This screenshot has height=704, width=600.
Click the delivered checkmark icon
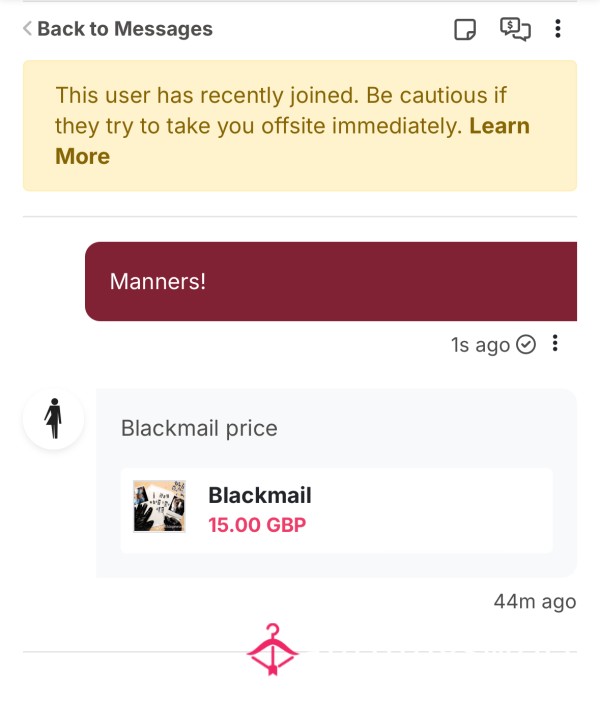(x=526, y=345)
